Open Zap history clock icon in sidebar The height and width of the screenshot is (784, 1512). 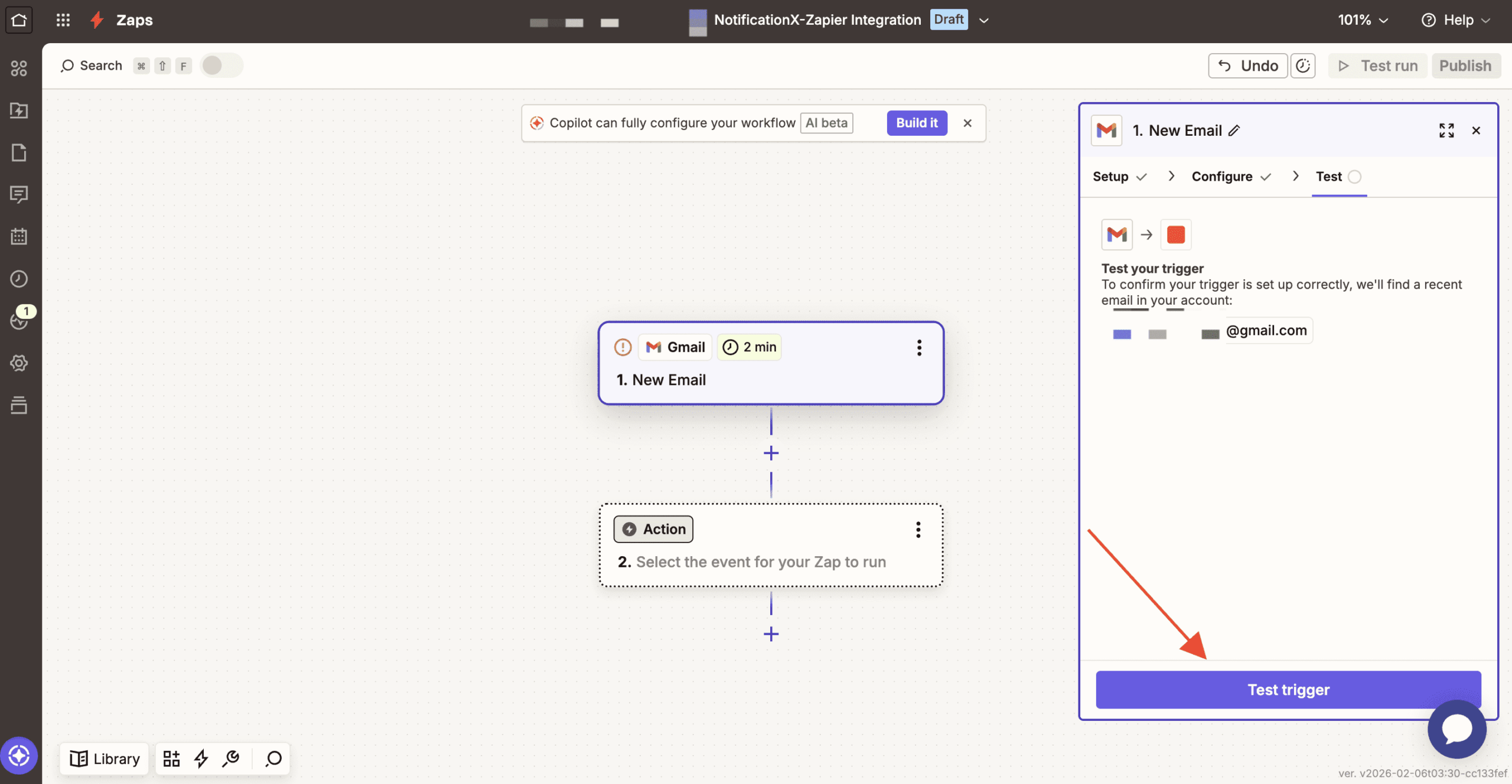pyautogui.click(x=19, y=279)
